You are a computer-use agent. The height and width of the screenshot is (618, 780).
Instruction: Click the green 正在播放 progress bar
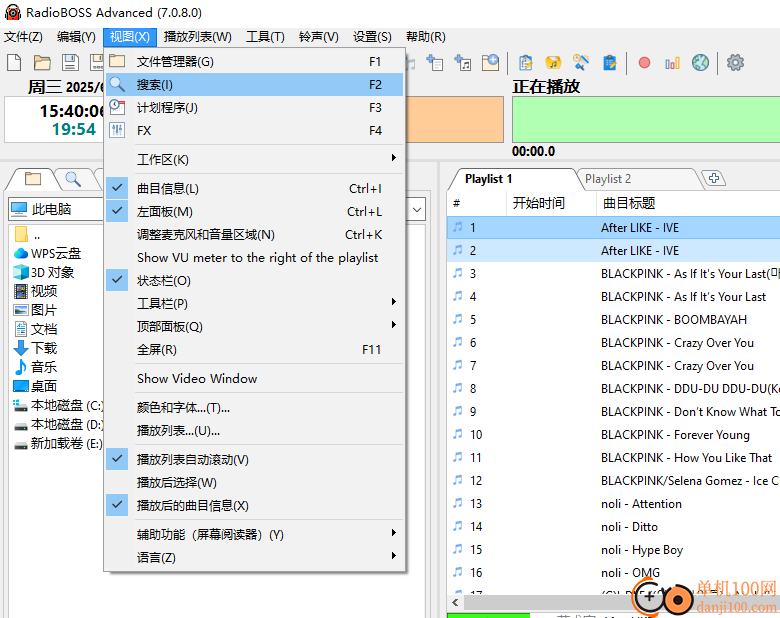646,119
